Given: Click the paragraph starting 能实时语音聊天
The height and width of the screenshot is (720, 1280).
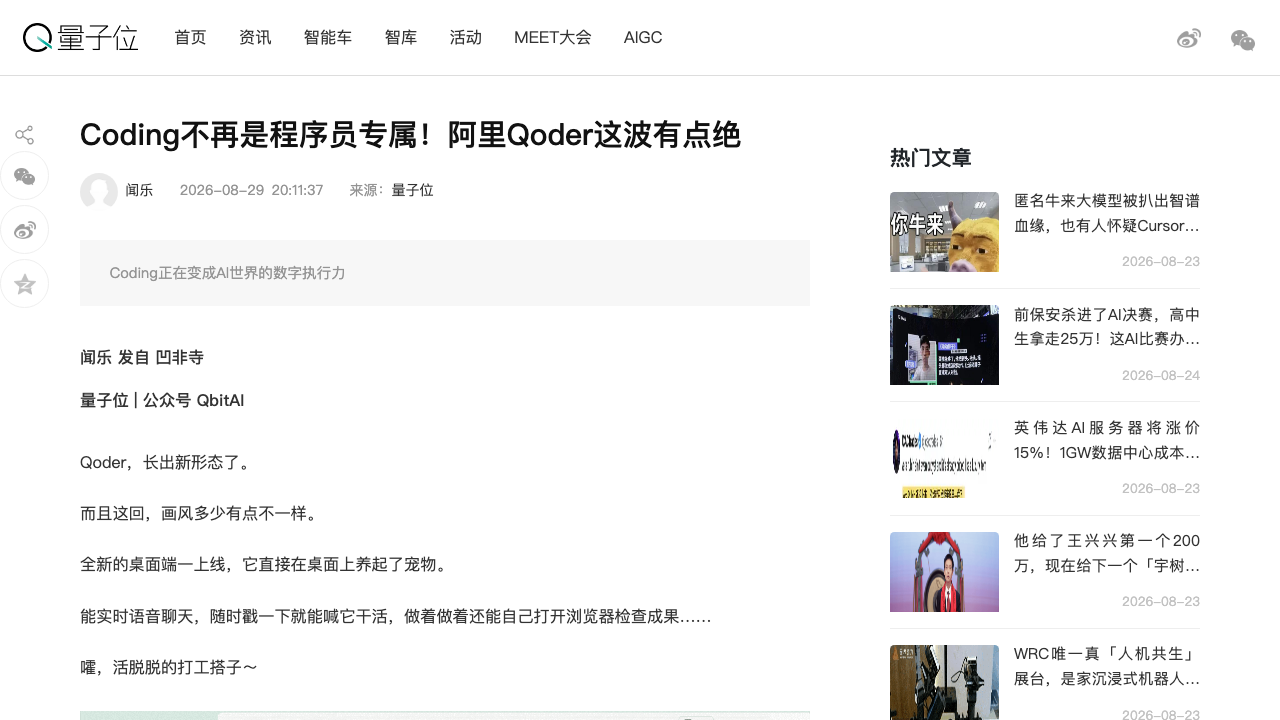Looking at the screenshot, I should pos(395,616).
